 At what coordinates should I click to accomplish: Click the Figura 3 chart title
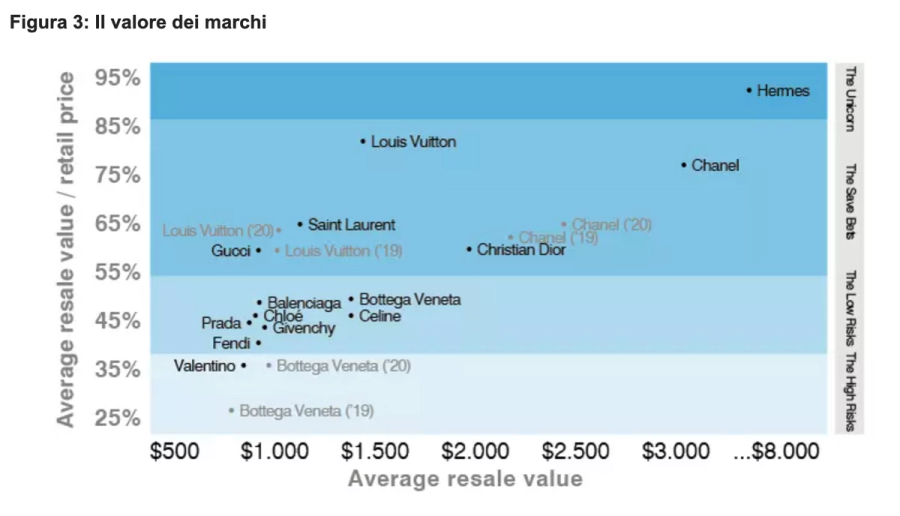[138, 22]
